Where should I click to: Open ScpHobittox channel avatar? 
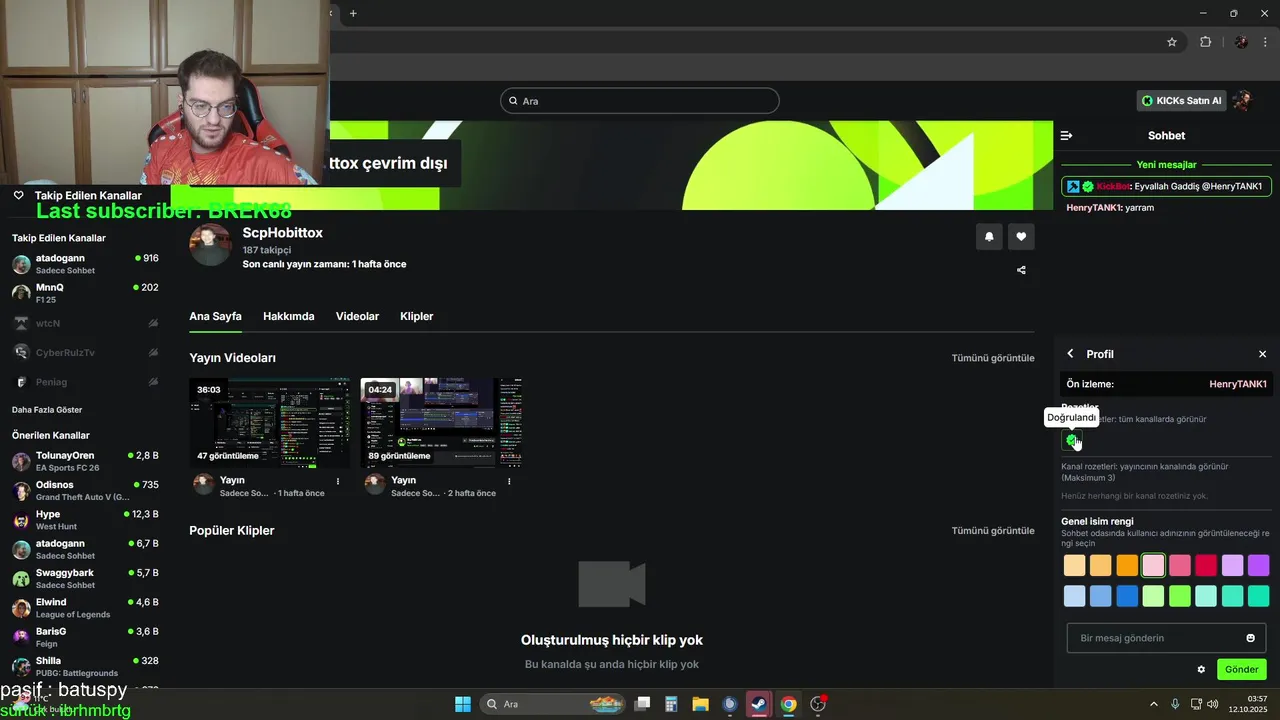pos(210,245)
